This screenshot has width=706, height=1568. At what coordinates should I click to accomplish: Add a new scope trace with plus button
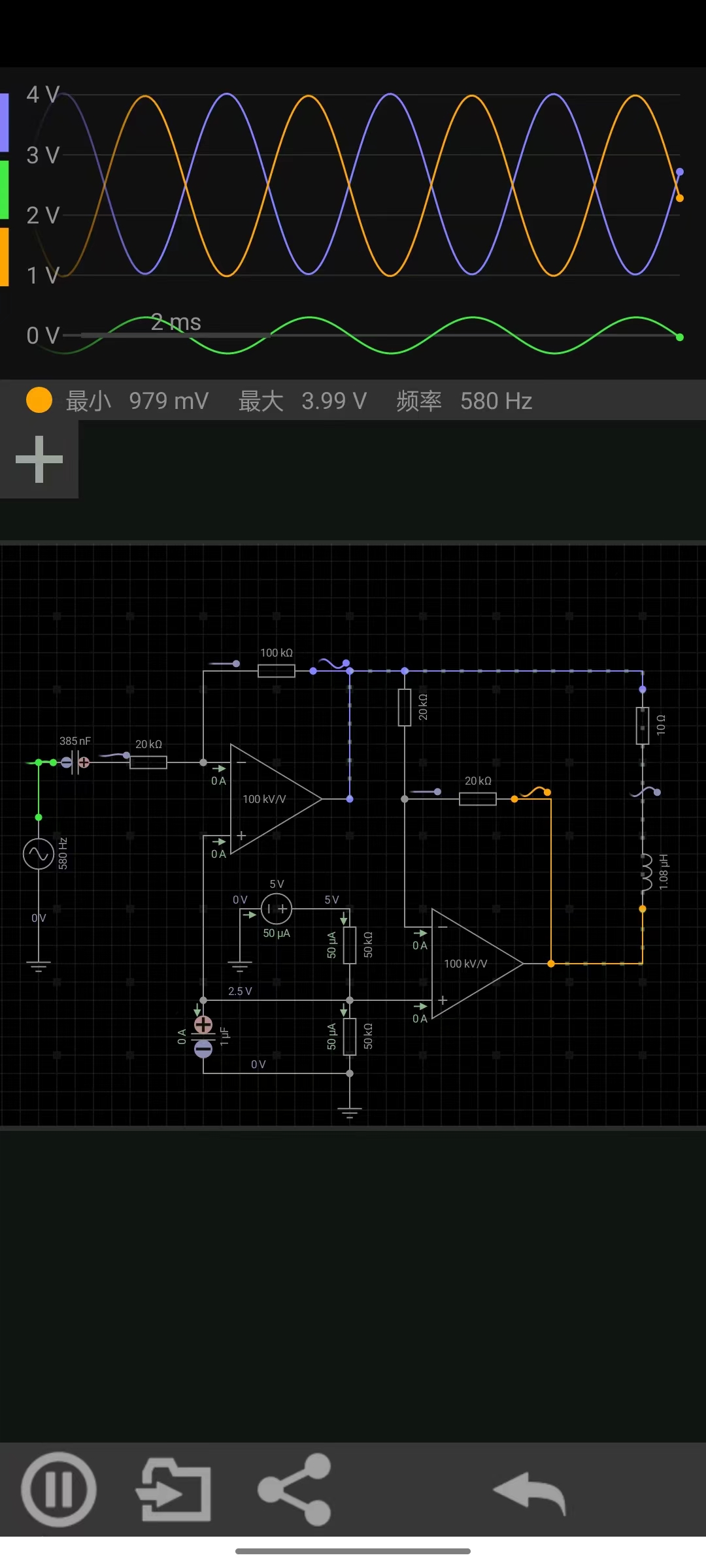39,459
